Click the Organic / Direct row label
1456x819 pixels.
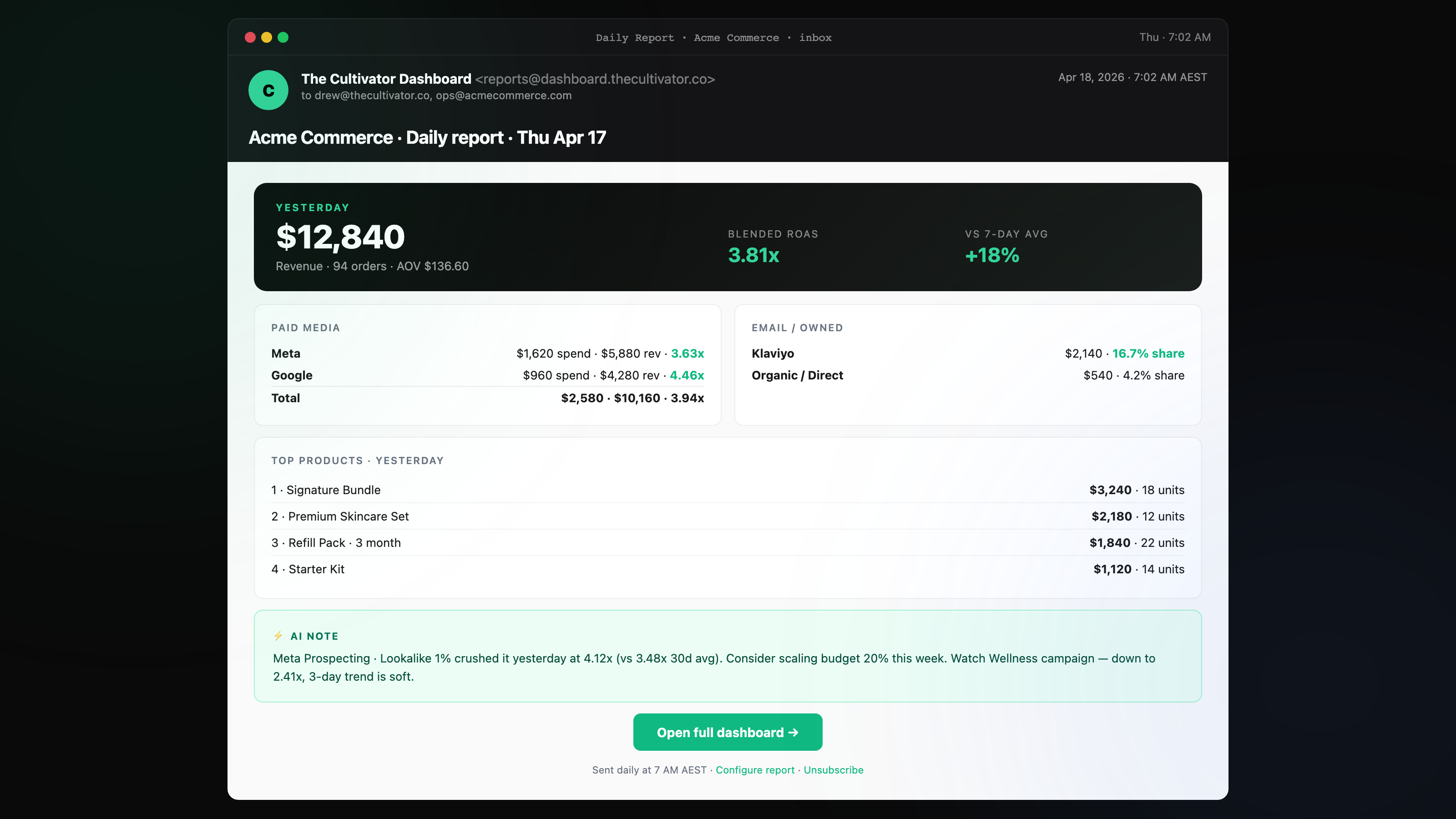797,375
